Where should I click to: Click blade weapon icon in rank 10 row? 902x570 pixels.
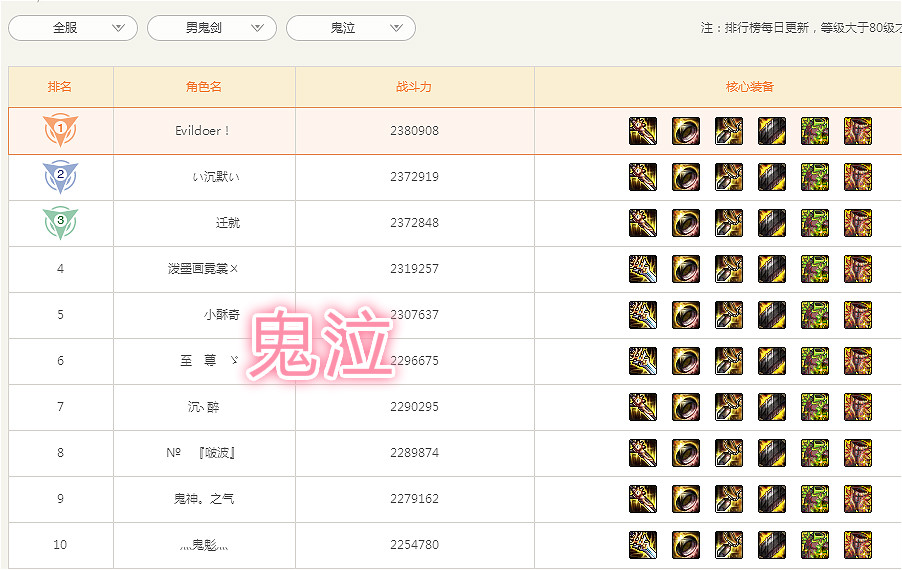pos(643,545)
